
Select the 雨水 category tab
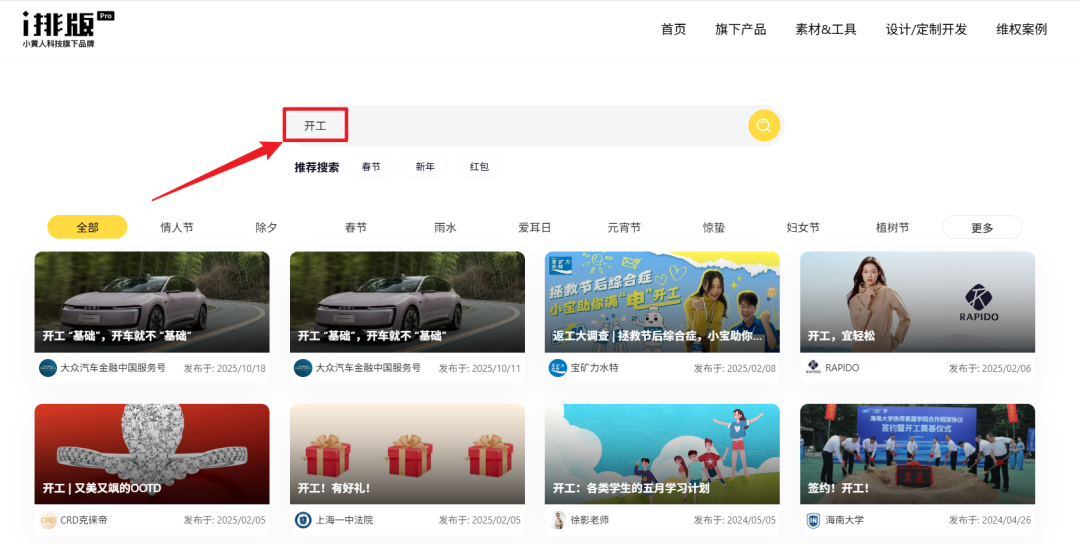[x=446, y=227]
